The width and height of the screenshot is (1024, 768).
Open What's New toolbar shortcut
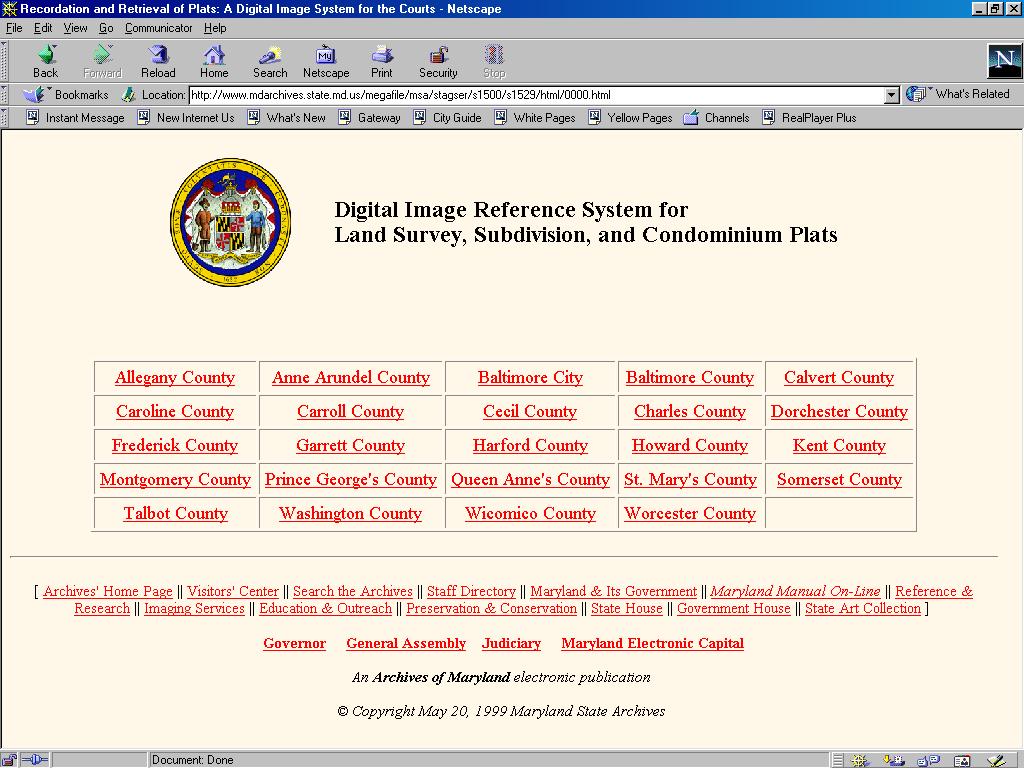tap(287, 118)
